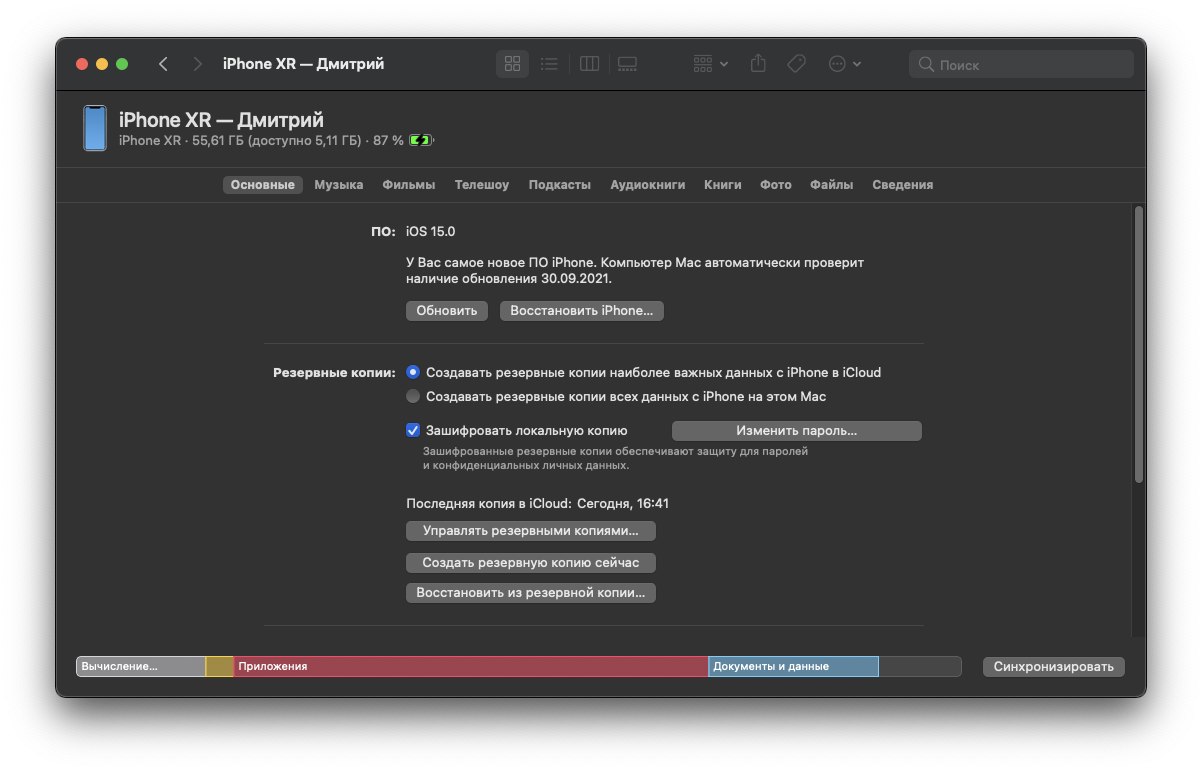The height and width of the screenshot is (771, 1202).
Task: Click the Share icon in toolbar
Action: point(758,64)
